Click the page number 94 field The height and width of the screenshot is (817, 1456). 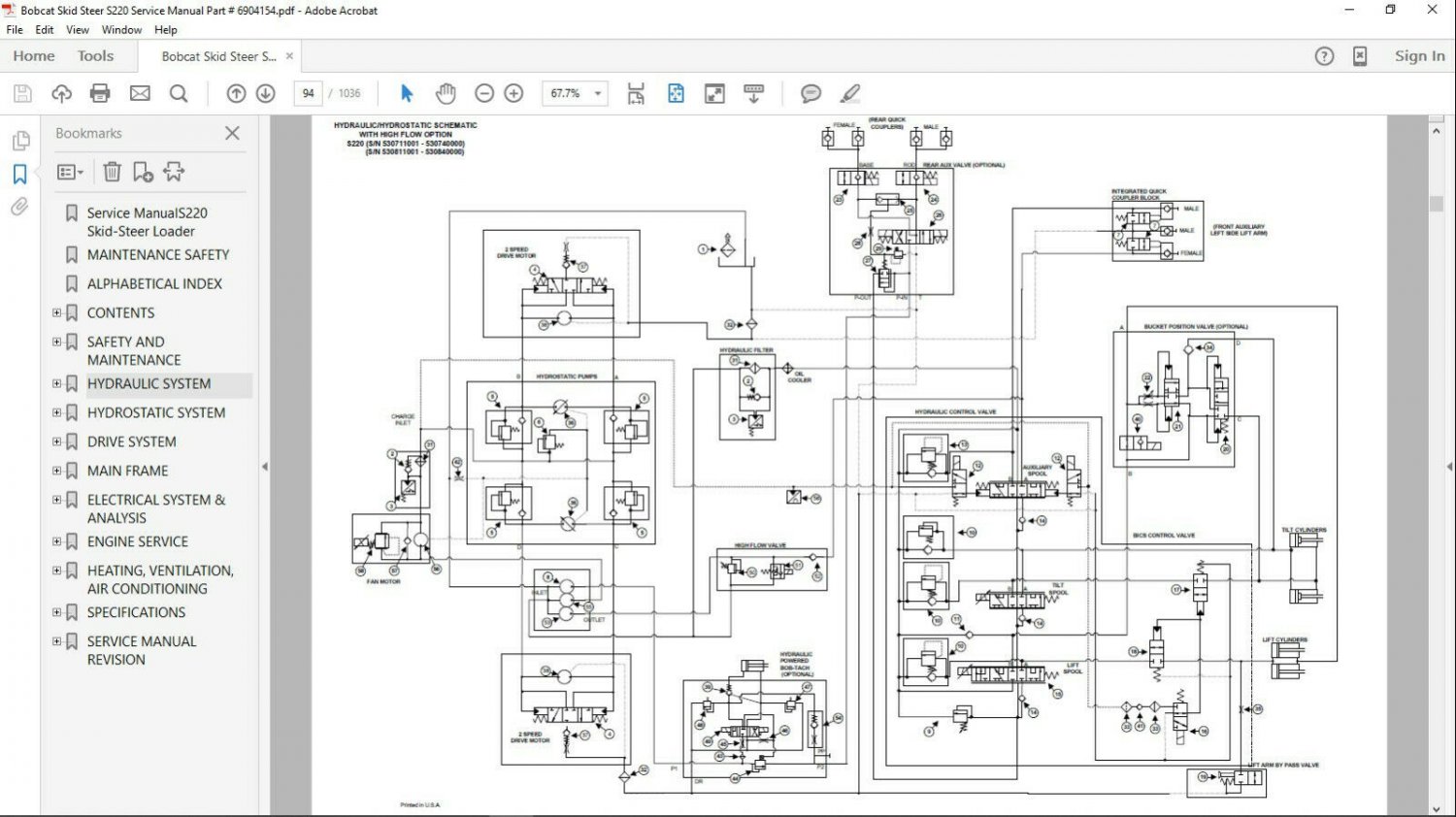(308, 93)
